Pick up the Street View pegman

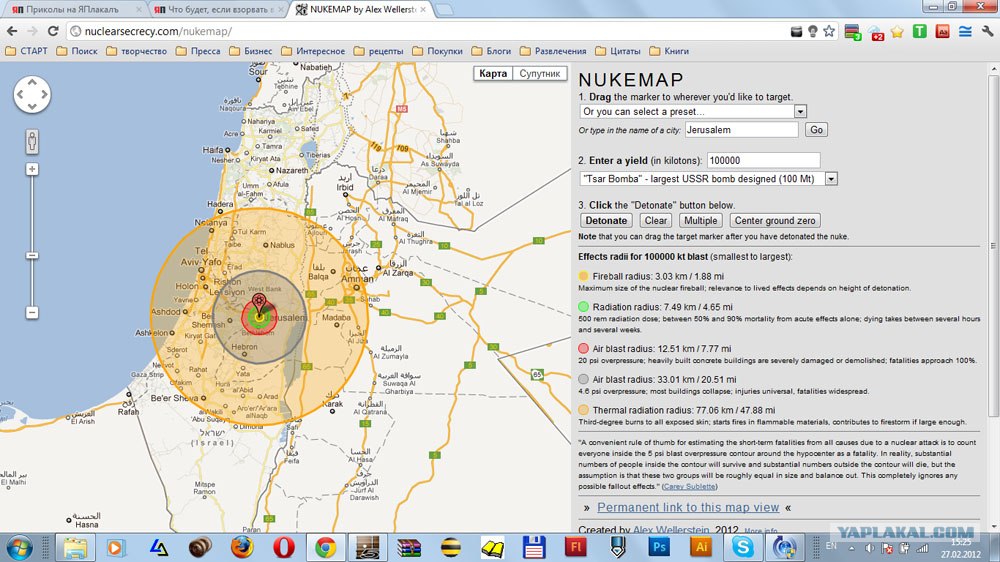[x=32, y=142]
